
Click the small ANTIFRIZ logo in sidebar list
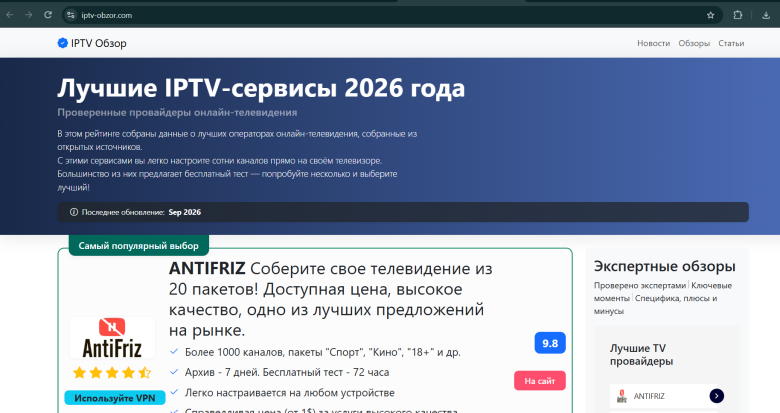coord(622,396)
